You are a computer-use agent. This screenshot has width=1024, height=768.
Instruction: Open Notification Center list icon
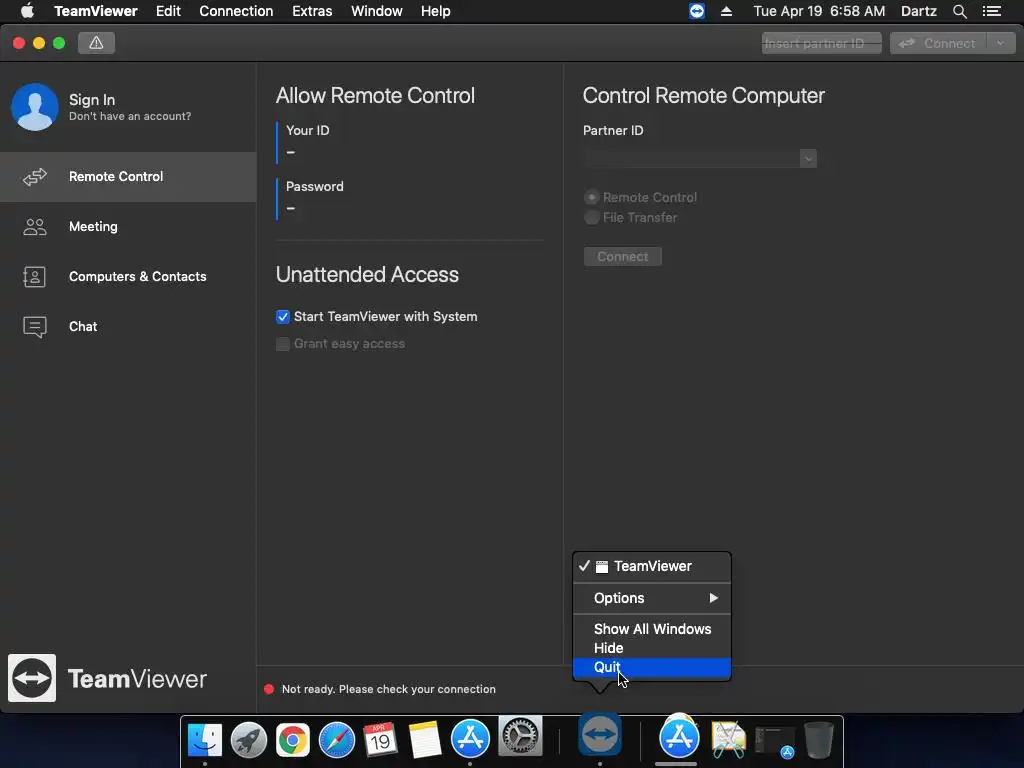(x=992, y=11)
